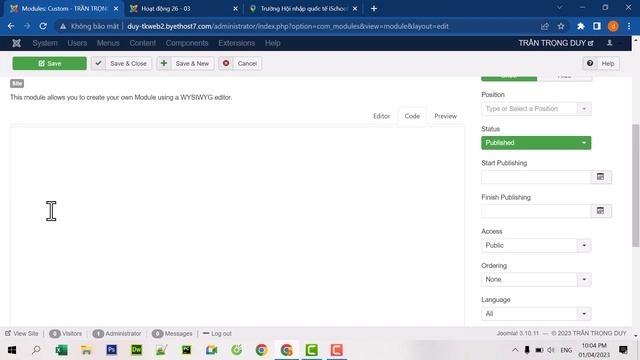
Task: Open Start Publishing calendar picker
Action: (x=600, y=177)
